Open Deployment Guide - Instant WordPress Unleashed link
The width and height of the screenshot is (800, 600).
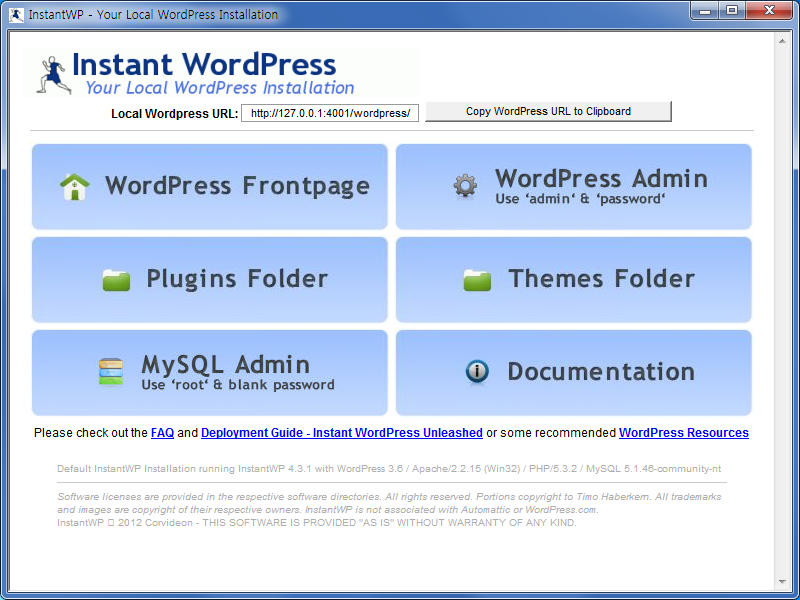[x=342, y=433]
